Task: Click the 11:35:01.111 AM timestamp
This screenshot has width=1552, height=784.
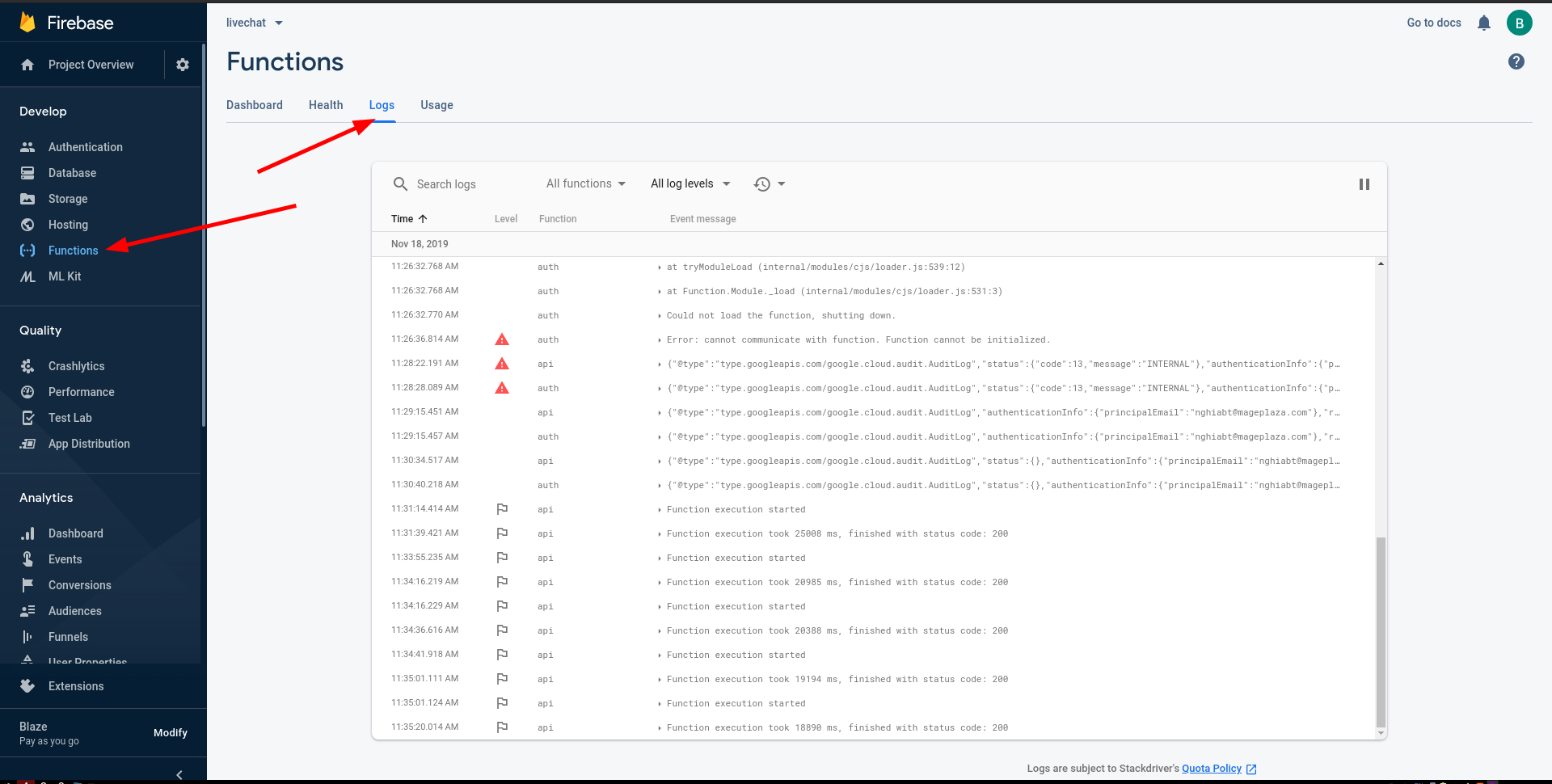Action: (424, 679)
